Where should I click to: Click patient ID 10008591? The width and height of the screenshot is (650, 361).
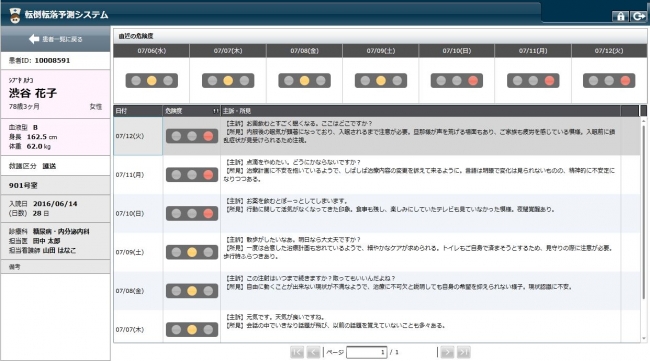(52, 61)
